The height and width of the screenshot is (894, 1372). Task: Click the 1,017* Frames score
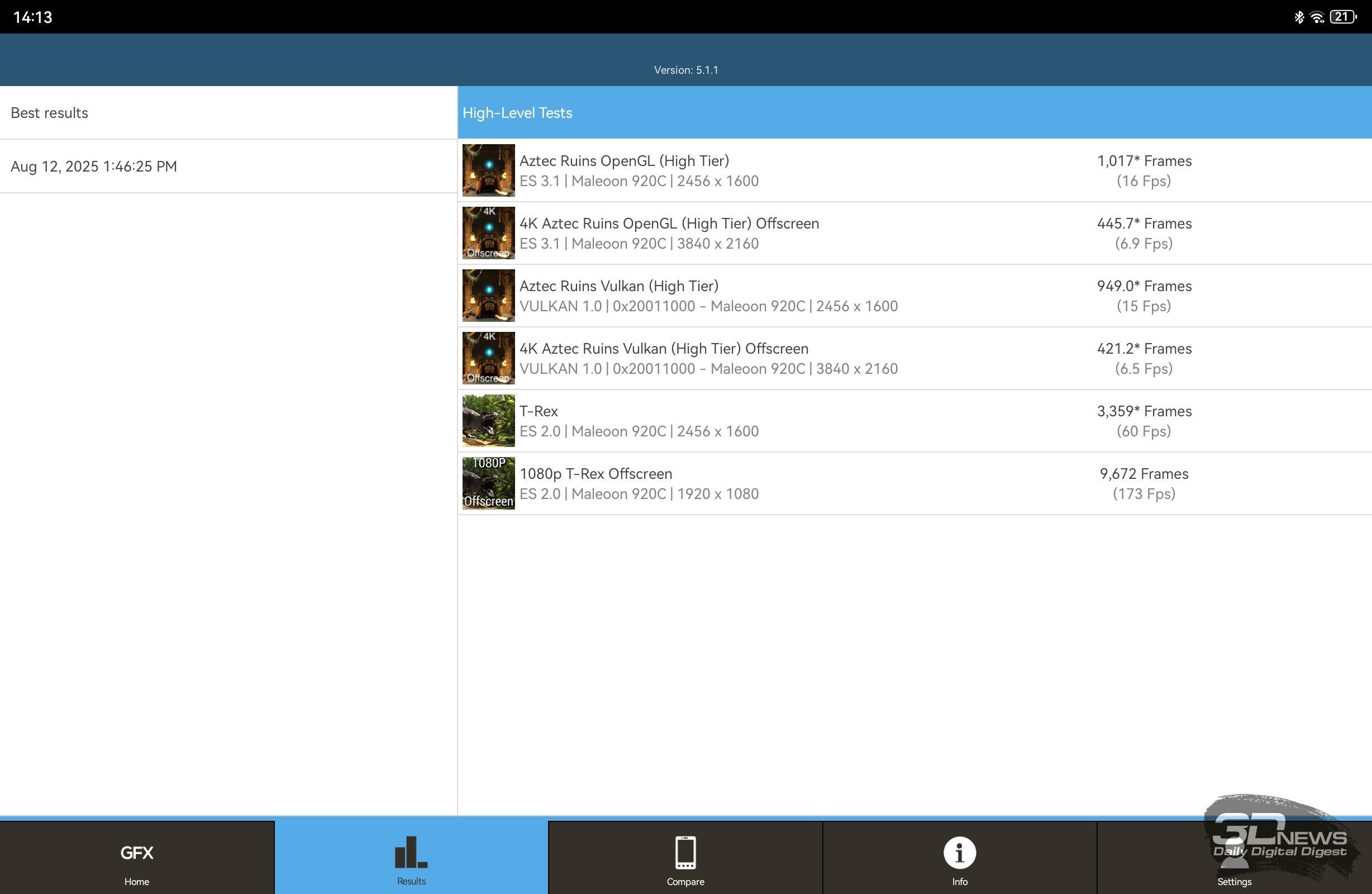1144,161
